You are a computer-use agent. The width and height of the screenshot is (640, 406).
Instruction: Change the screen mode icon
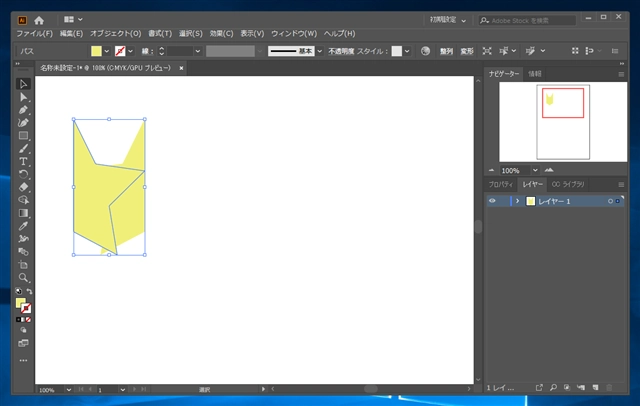[x=23, y=343]
